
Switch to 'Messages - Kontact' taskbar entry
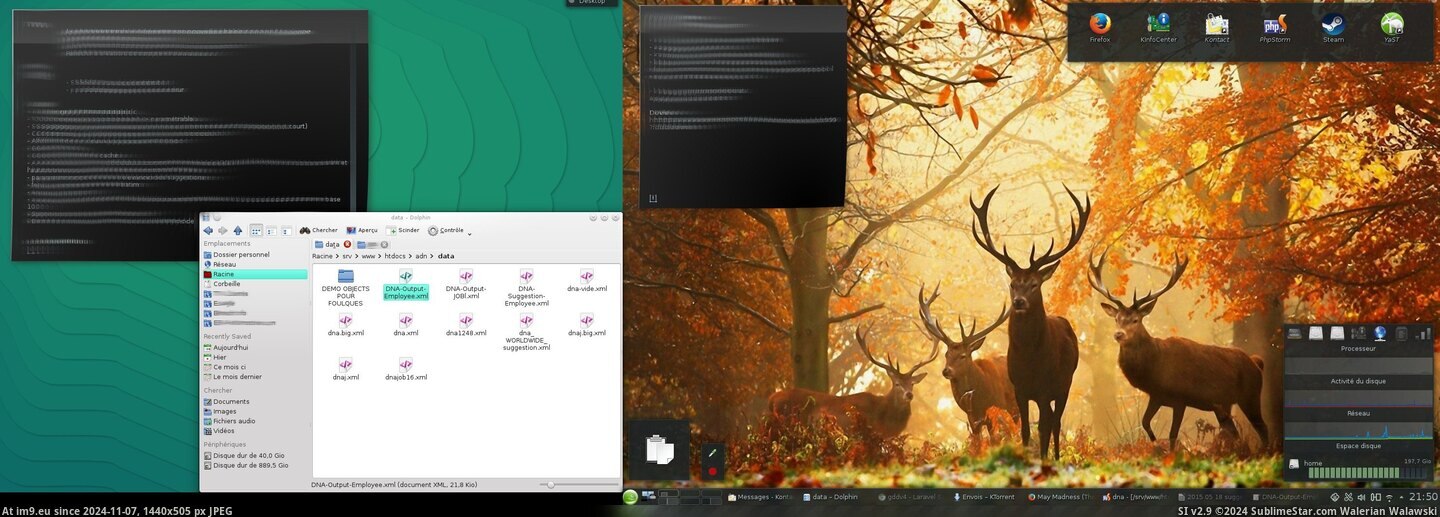760,496
